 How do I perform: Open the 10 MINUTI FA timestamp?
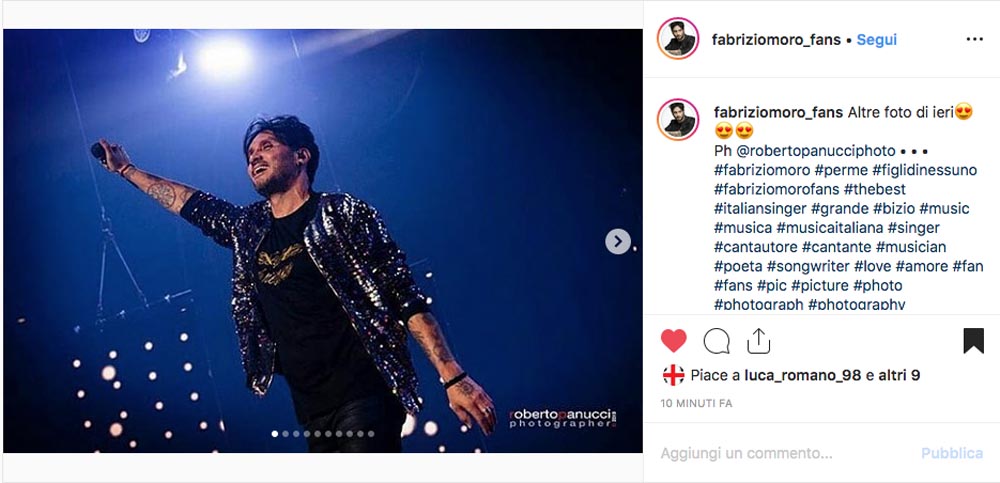[696, 403]
